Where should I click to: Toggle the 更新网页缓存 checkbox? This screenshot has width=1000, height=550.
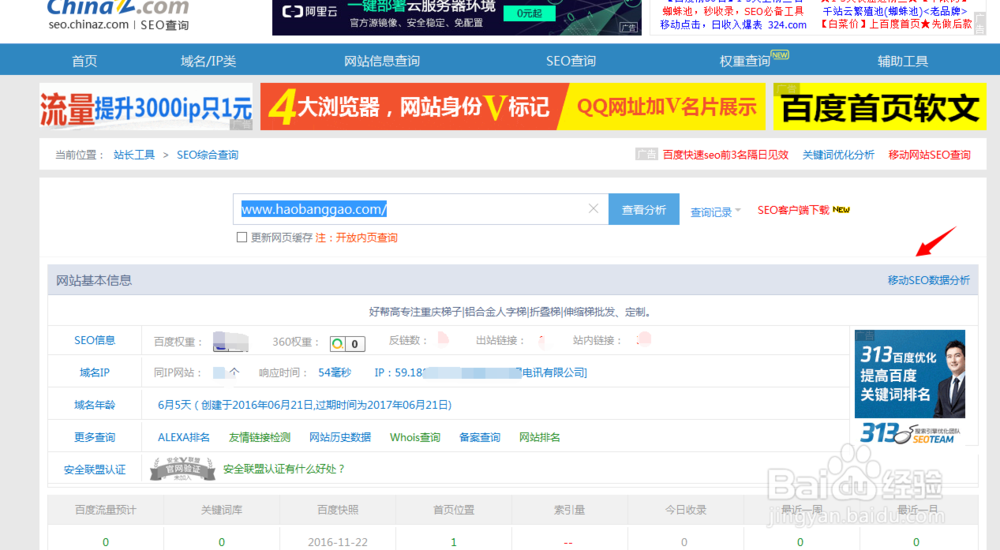242,237
